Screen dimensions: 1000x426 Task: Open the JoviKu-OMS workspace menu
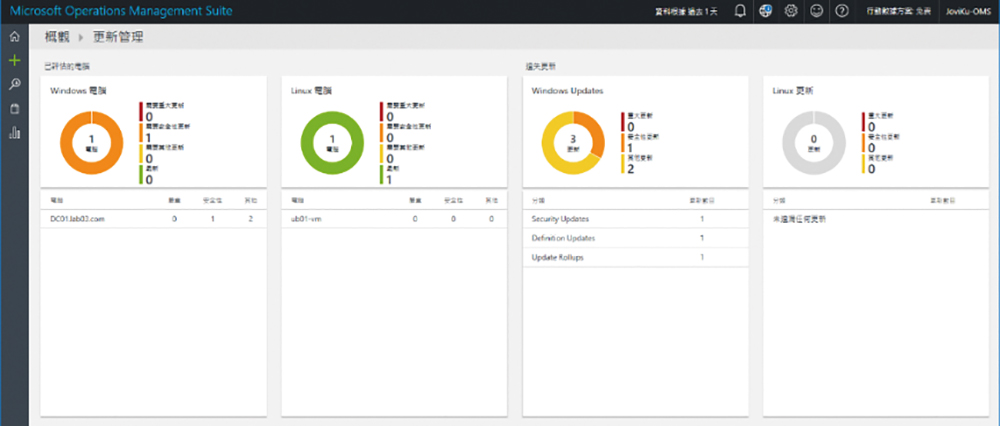(969, 11)
